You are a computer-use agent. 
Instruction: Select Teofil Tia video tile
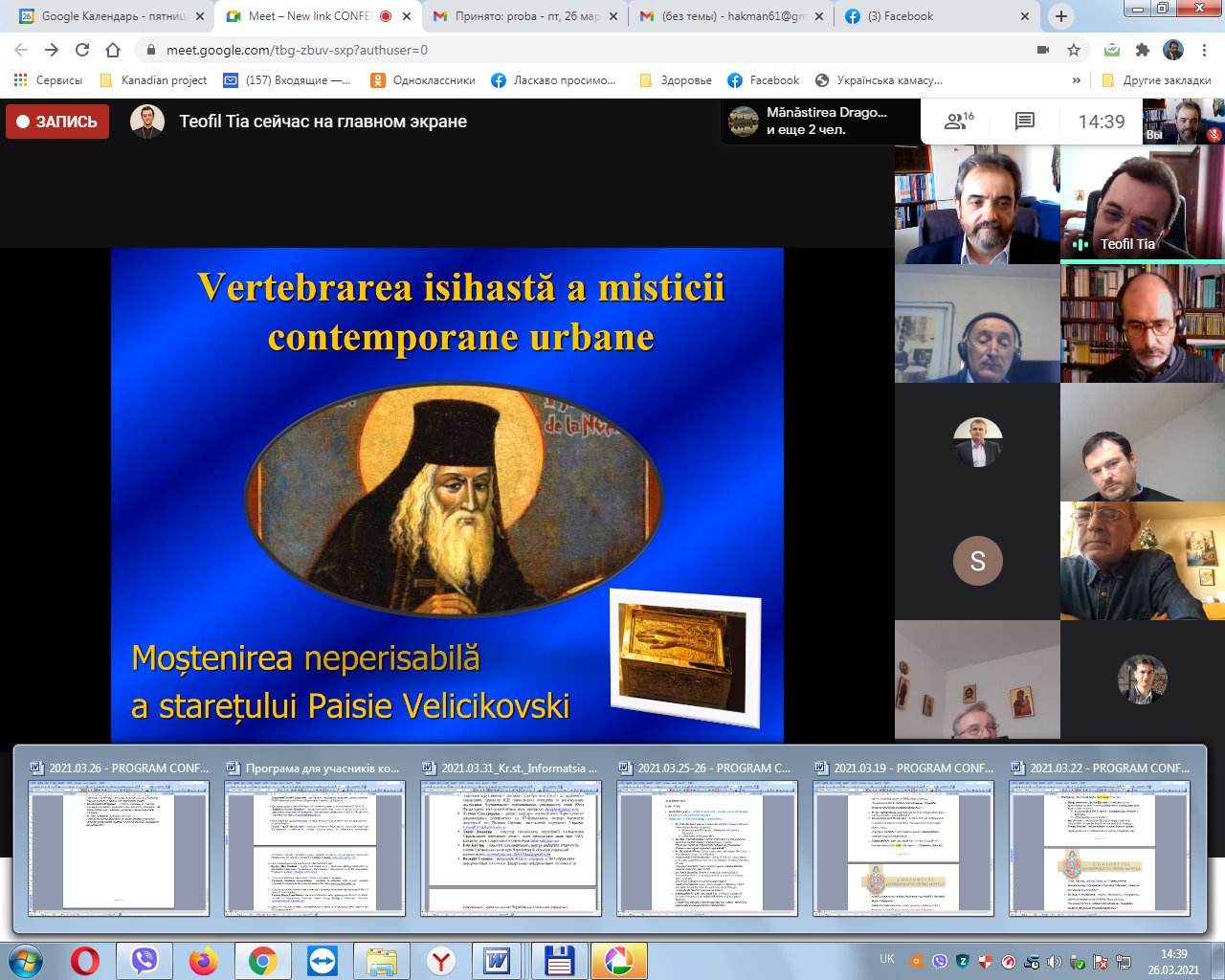point(1143,205)
